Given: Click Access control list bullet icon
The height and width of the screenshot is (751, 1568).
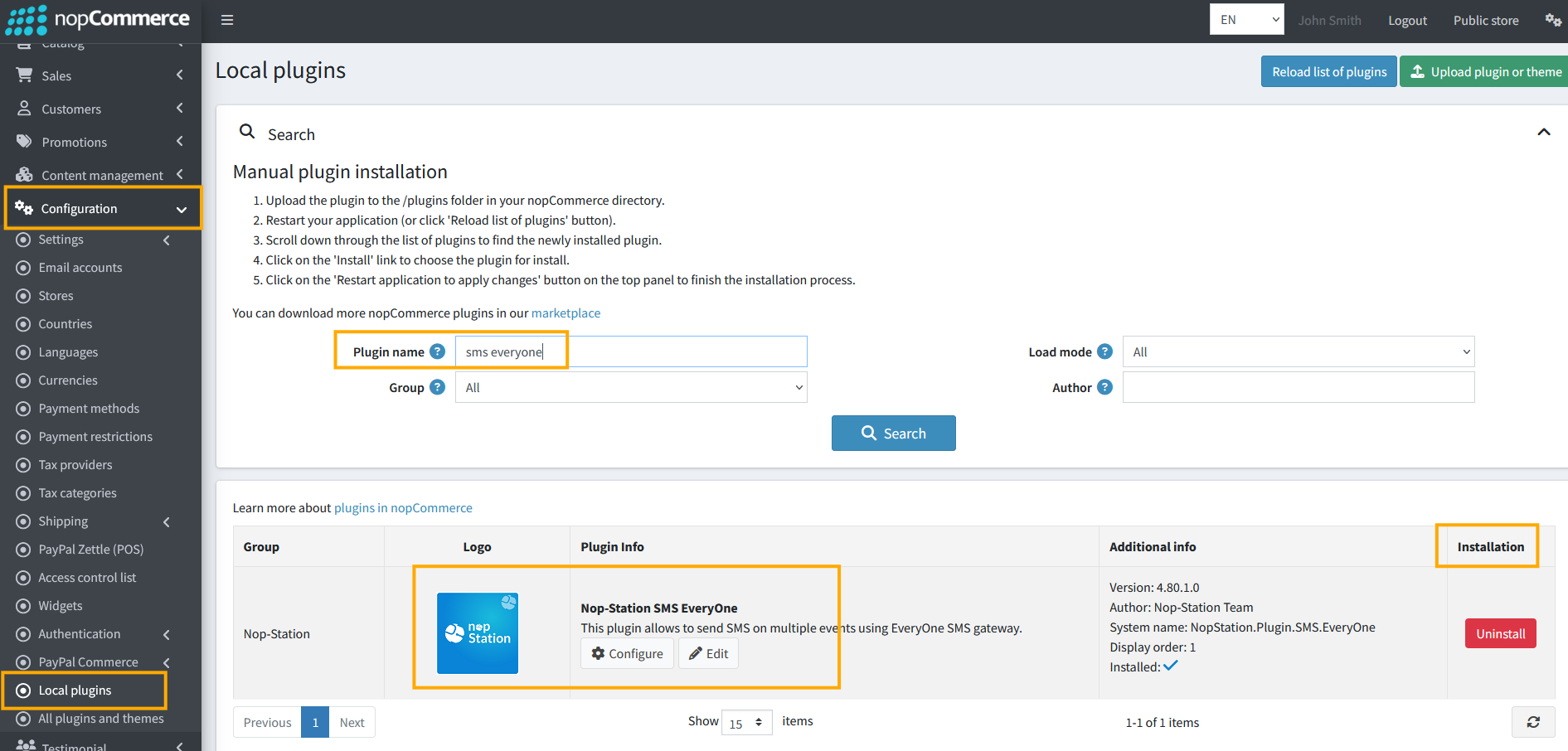Looking at the screenshot, I should point(23,578).
